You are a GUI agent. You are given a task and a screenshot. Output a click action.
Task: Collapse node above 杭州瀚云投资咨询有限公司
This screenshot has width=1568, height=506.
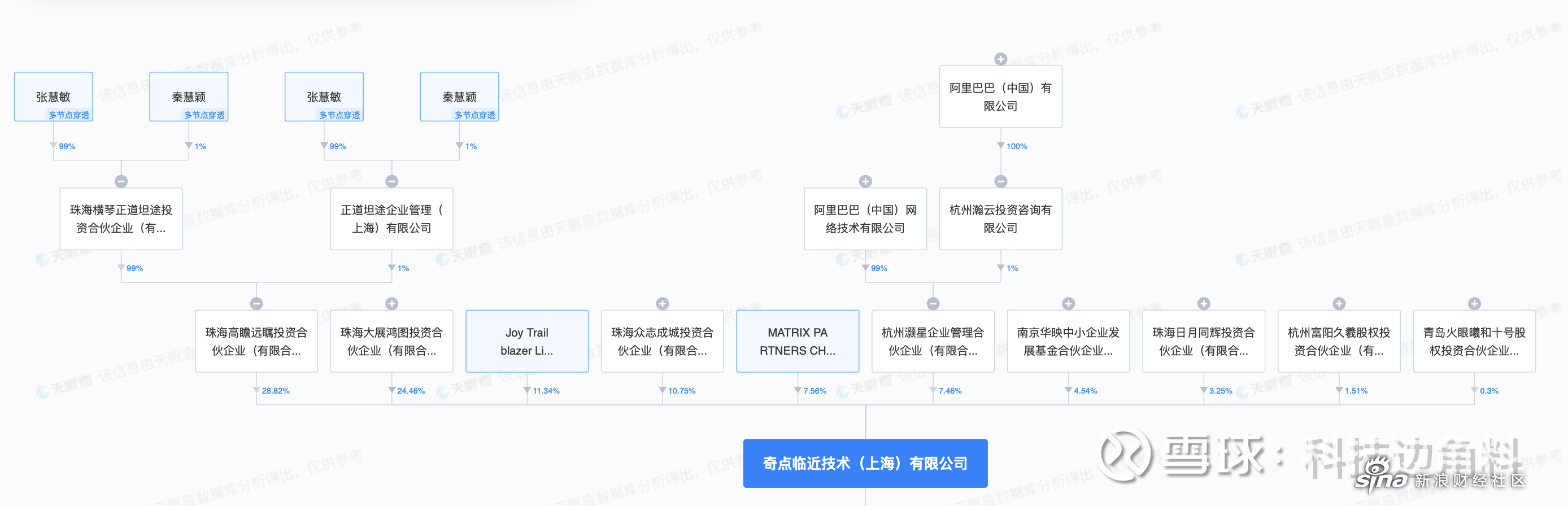pos(1000,181)
